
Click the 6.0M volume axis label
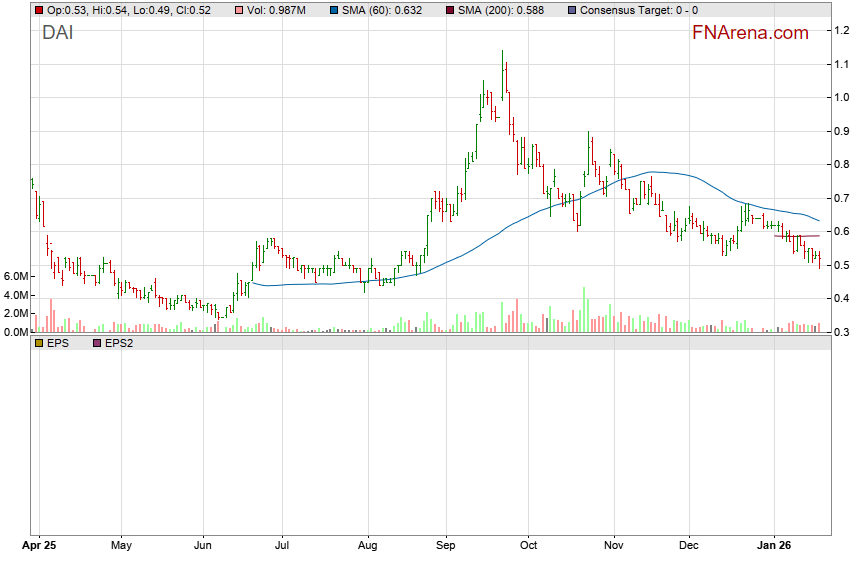pos(15,276)
